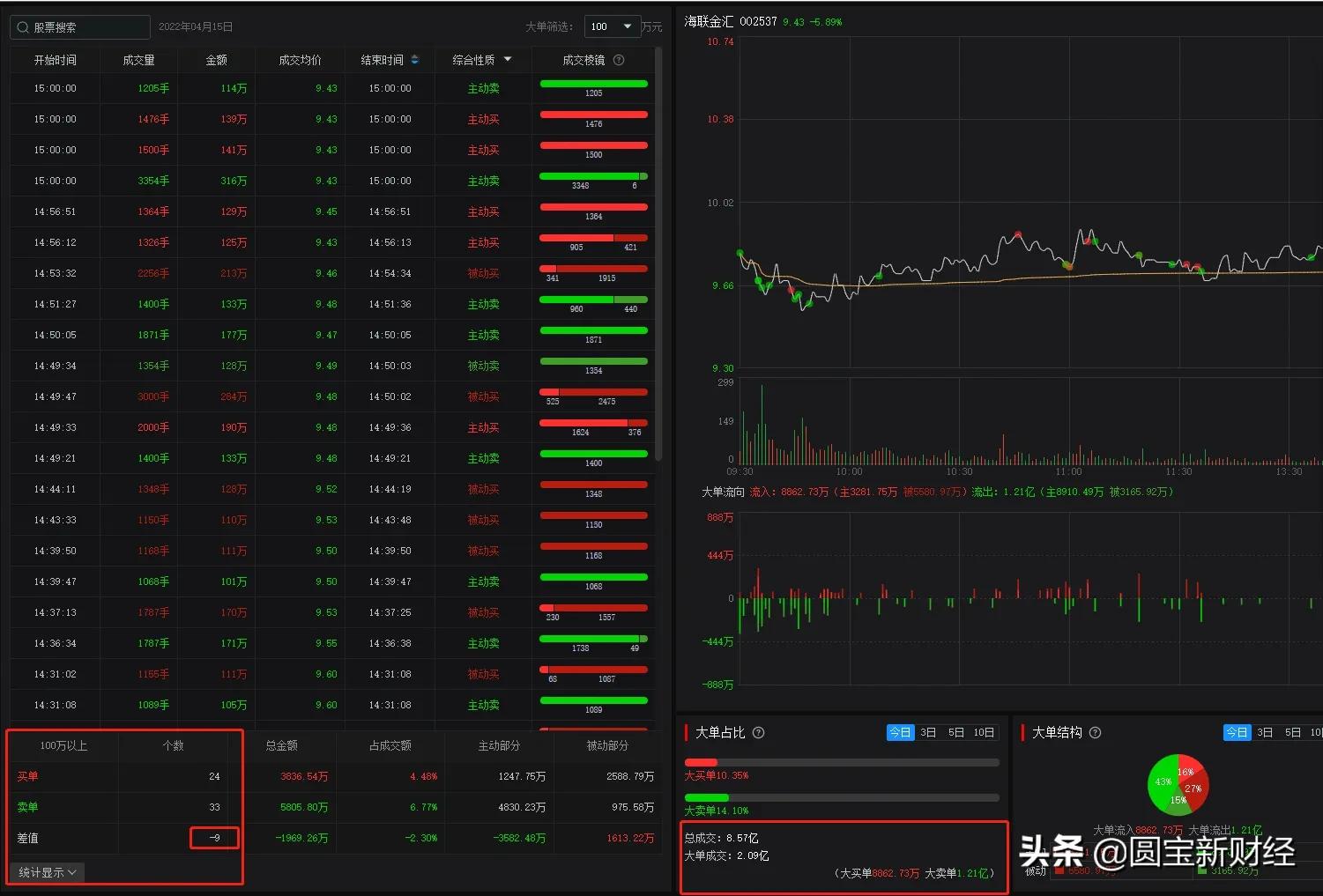The height and width of the screenshot is (896, 1323).
Task: Click the 14:56:12 start time cell
Action: (56, 242)
